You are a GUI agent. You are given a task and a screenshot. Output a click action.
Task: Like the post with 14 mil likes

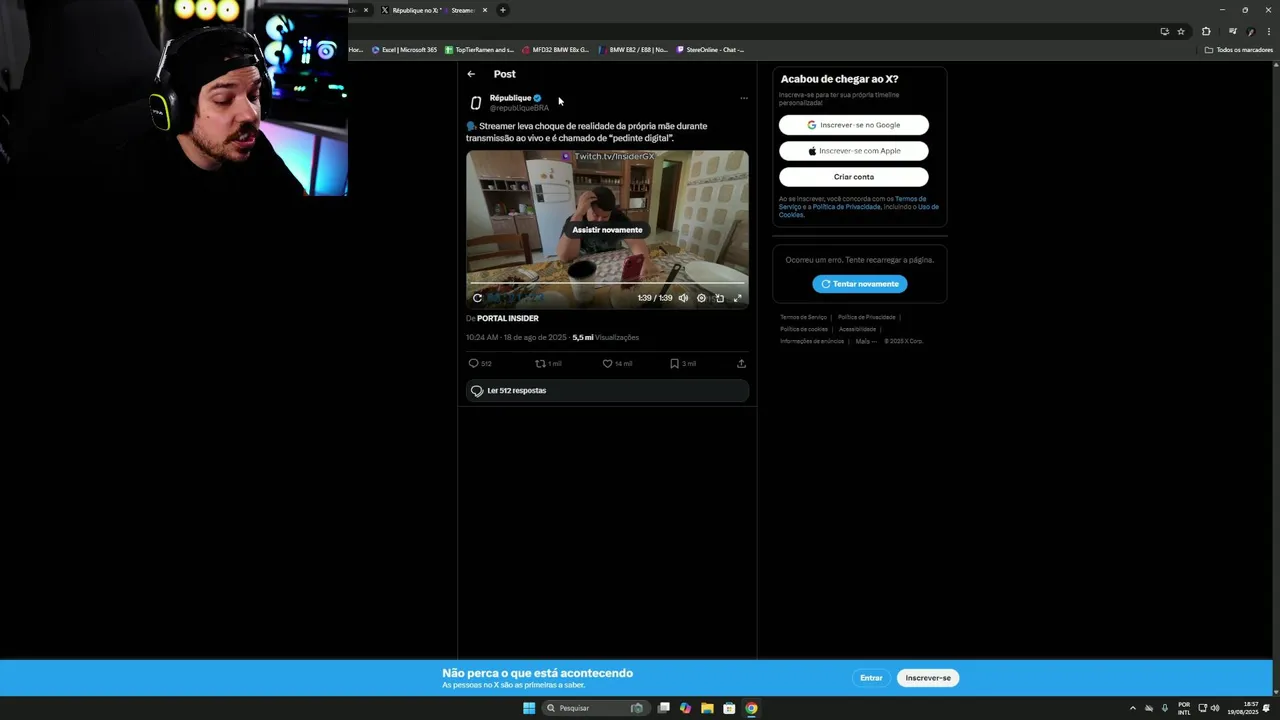coord(617,364)
